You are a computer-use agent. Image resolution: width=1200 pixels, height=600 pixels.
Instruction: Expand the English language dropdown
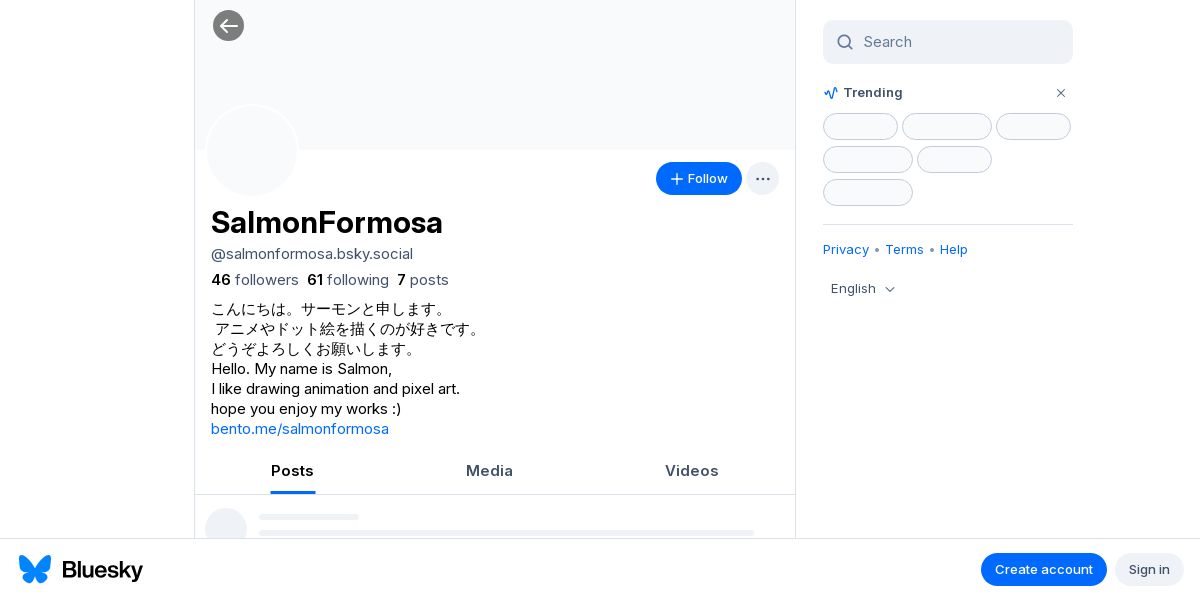pos(863,289)
